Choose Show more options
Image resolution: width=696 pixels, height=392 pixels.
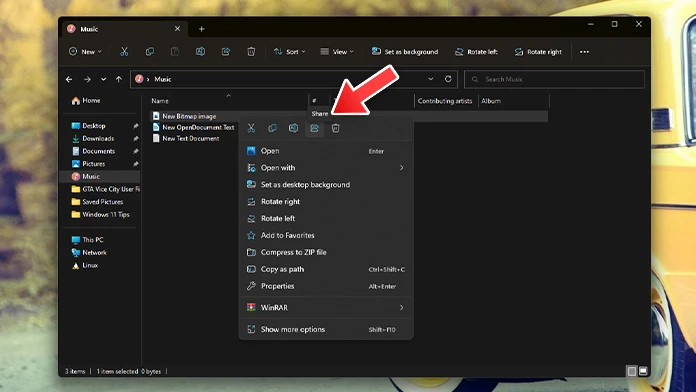(x=326, y=329)
